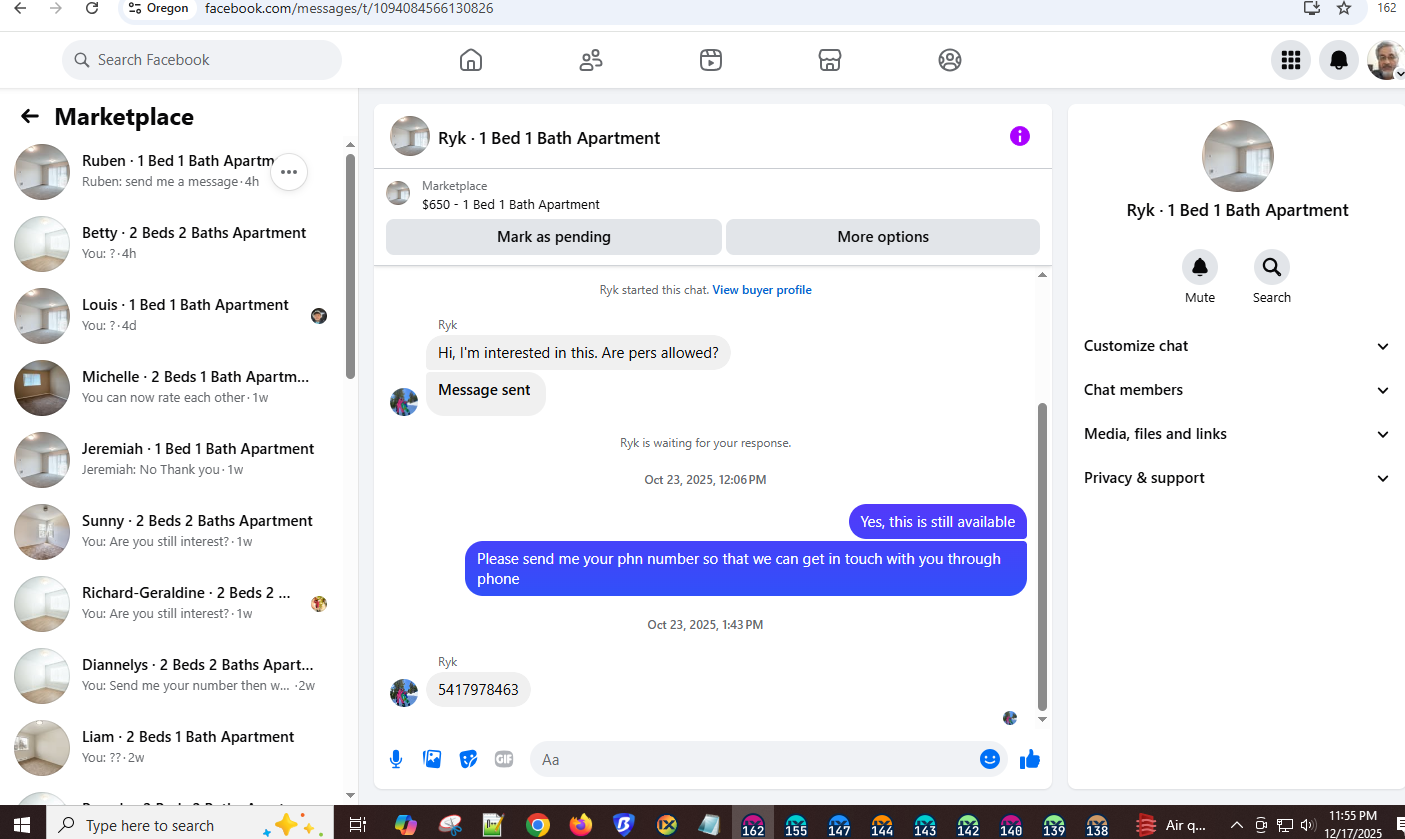This screenshot has height=839, width=1405.
Task: Open the Diannelys 2 Beds 2 Baths conversation
Action: [x=174, y=676]
